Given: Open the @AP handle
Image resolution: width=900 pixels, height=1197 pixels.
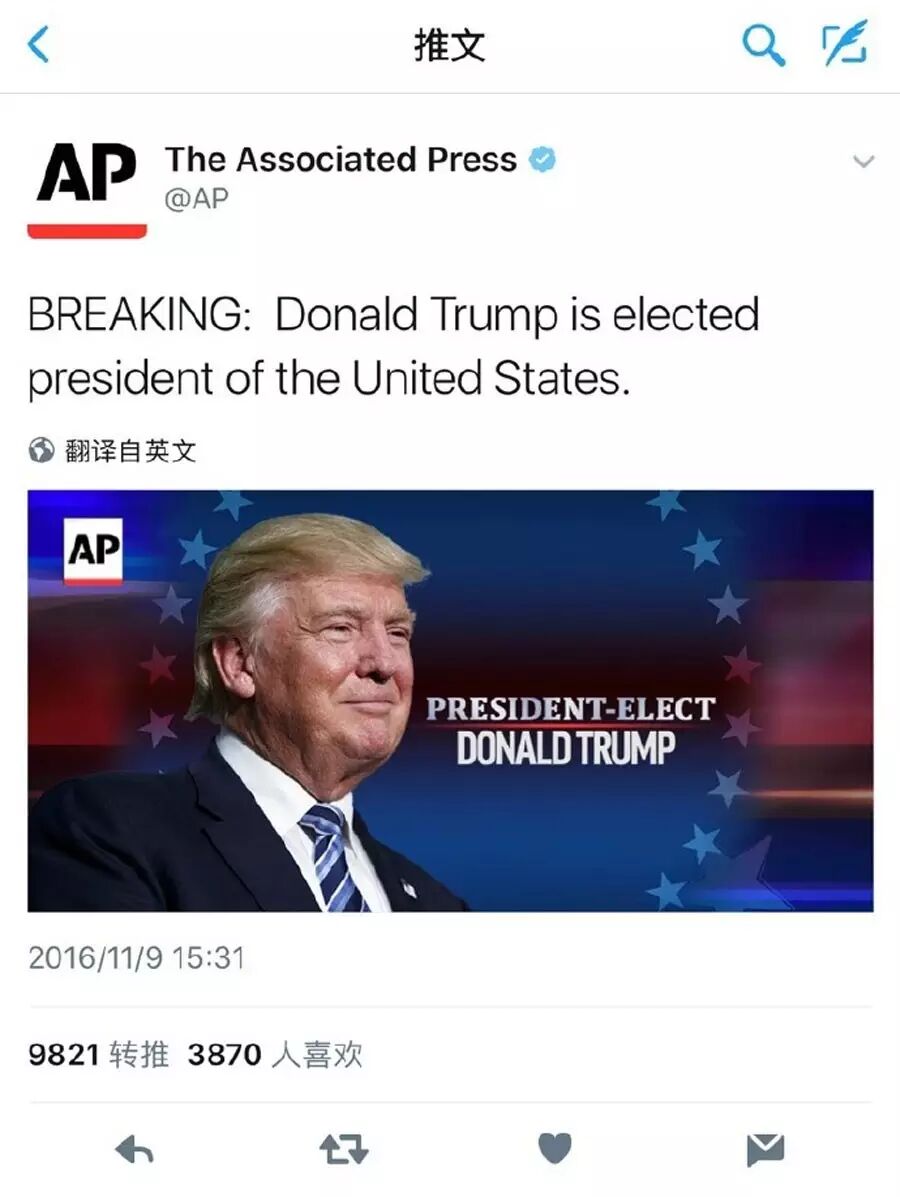Looking at the screenshot, I should tap(196, 198).
